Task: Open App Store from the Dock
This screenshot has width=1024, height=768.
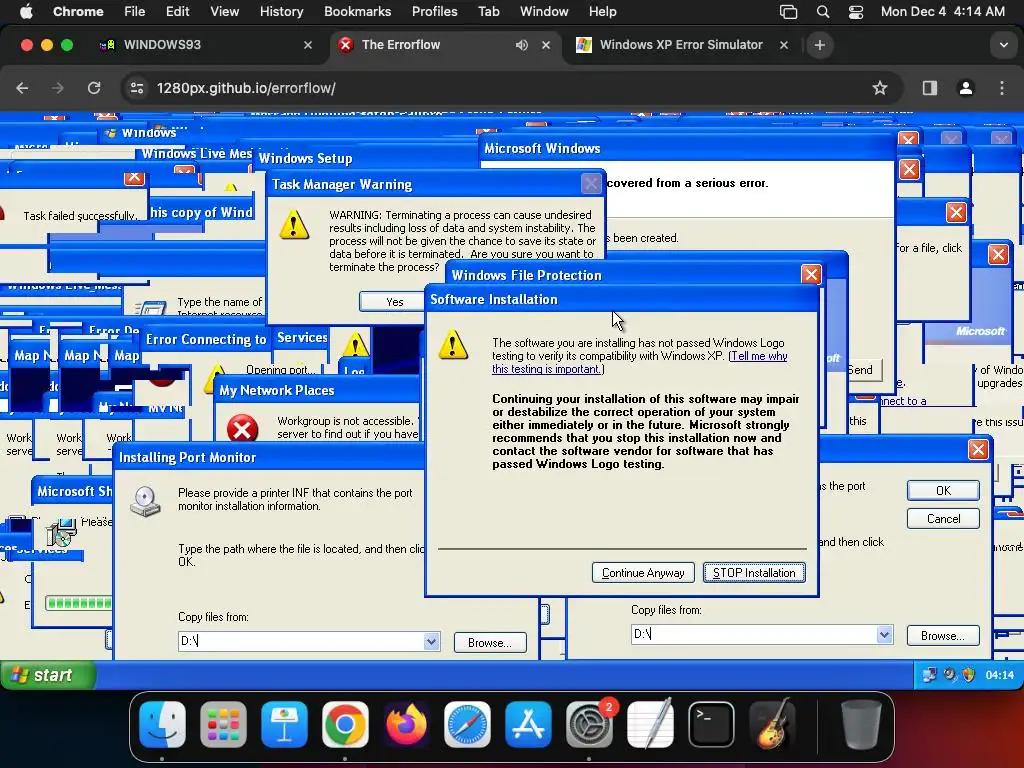Action: click(528, 724)
